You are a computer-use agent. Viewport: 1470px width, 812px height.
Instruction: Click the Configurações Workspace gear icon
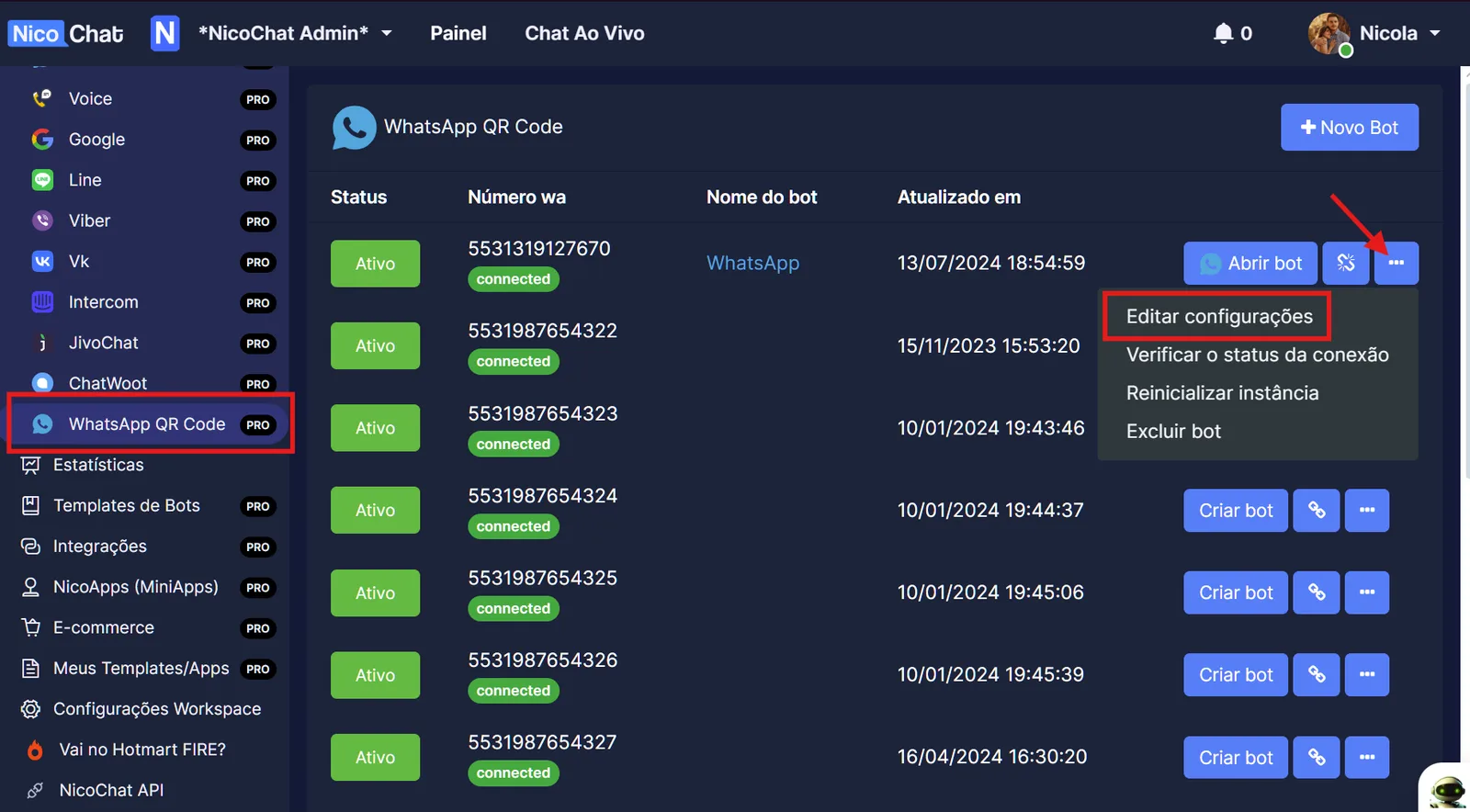point(30,709)
